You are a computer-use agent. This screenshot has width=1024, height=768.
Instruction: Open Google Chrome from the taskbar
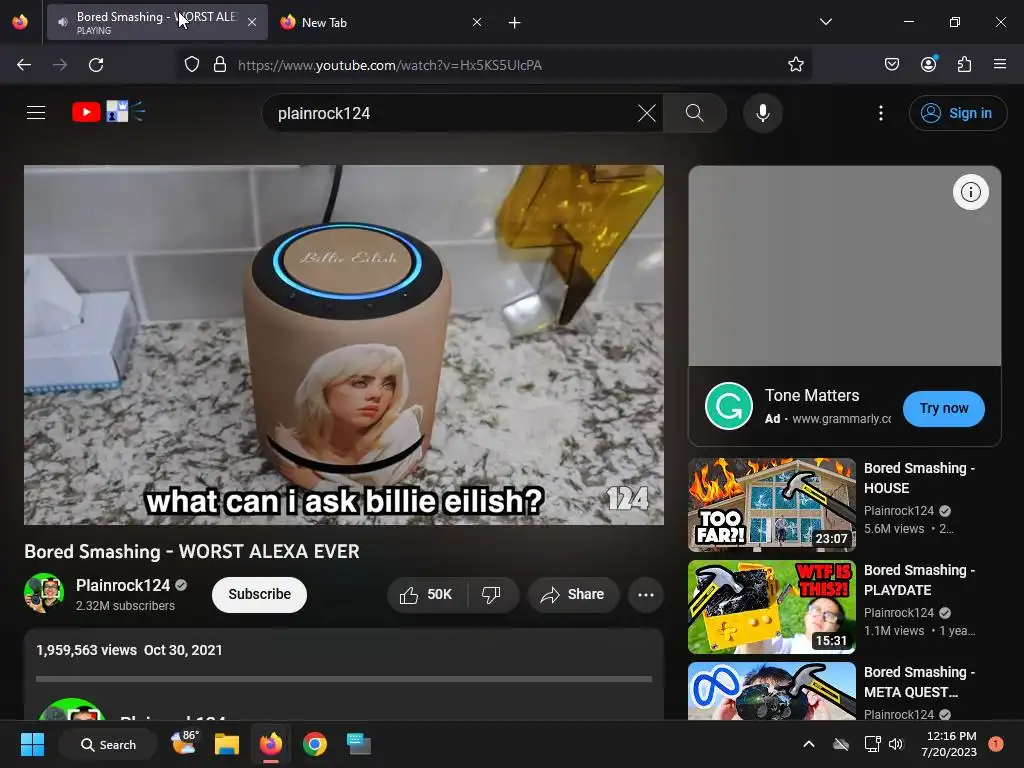(x=315, y=744)
